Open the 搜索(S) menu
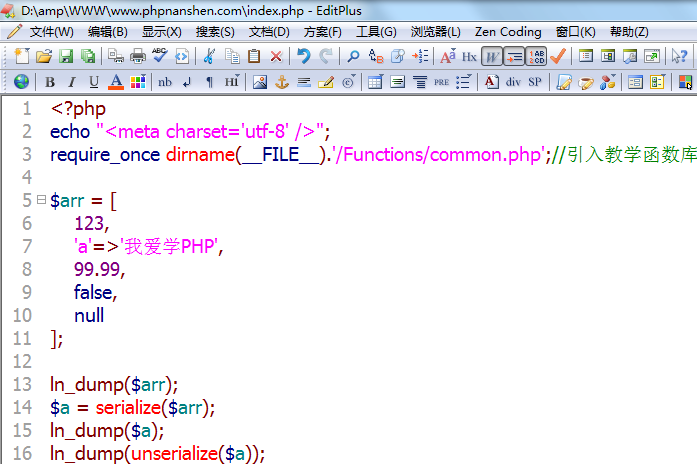This screenshot has width=697, height=464. coord(215,32)
